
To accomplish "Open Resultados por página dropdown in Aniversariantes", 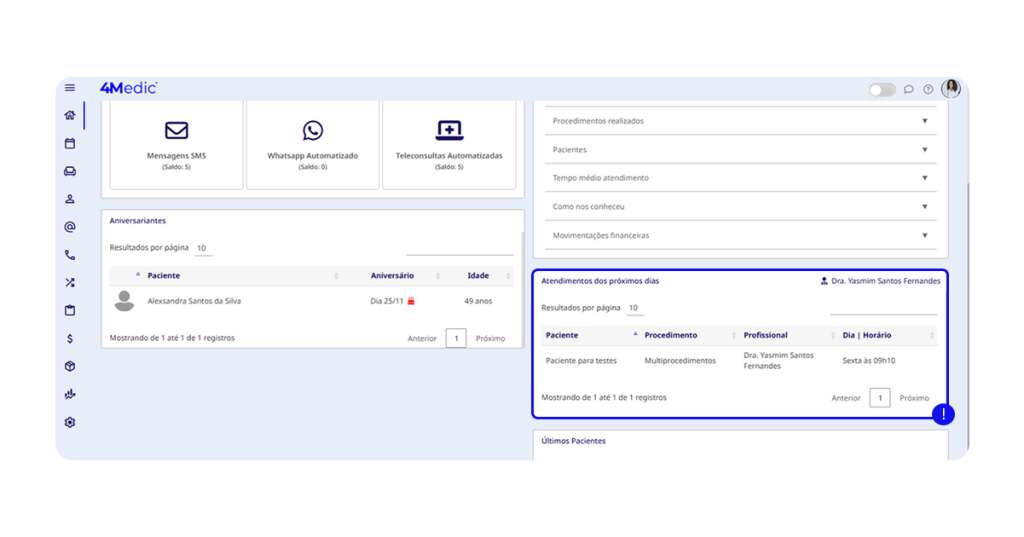I will pos(202,248).
